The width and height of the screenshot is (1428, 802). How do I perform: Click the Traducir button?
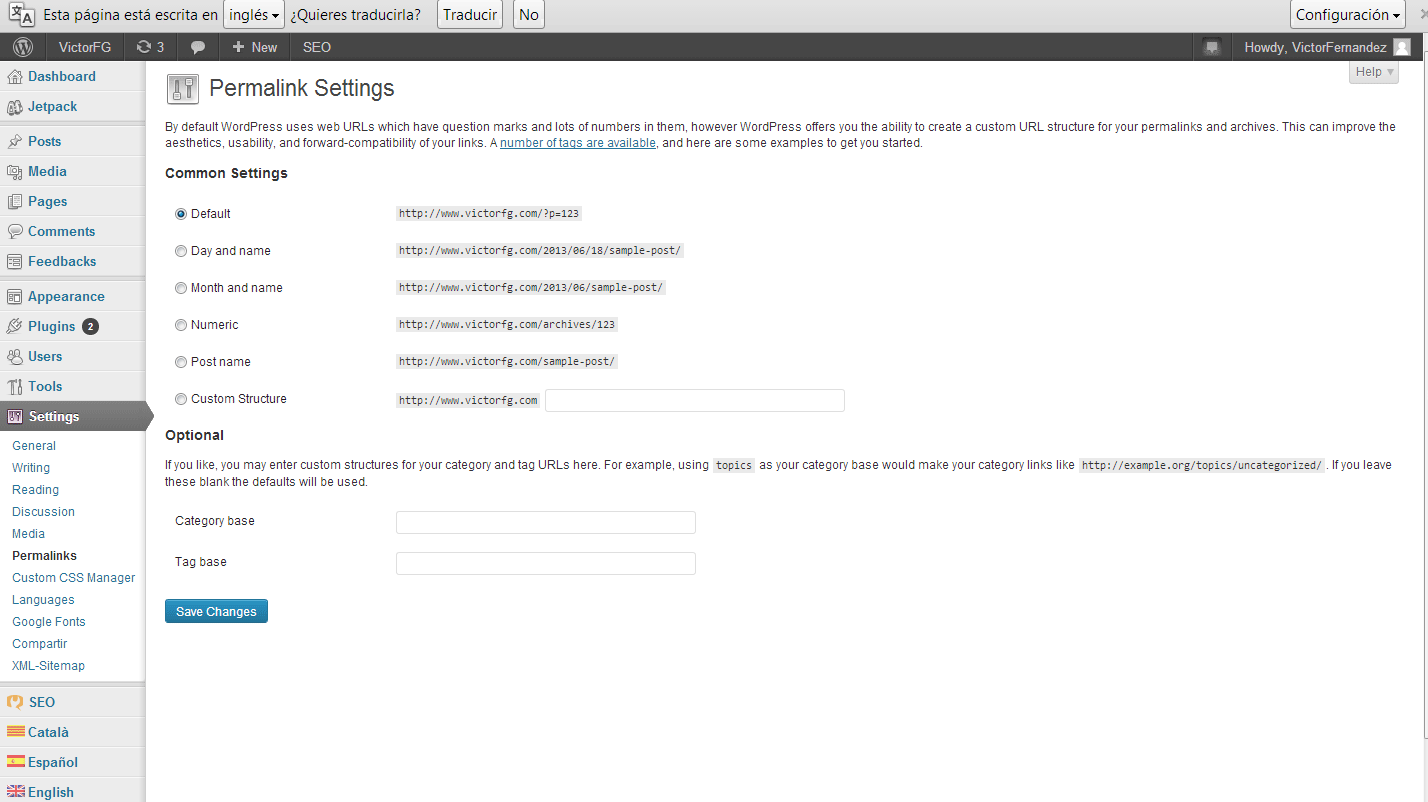pyautogui.click(x=470, y=15)
